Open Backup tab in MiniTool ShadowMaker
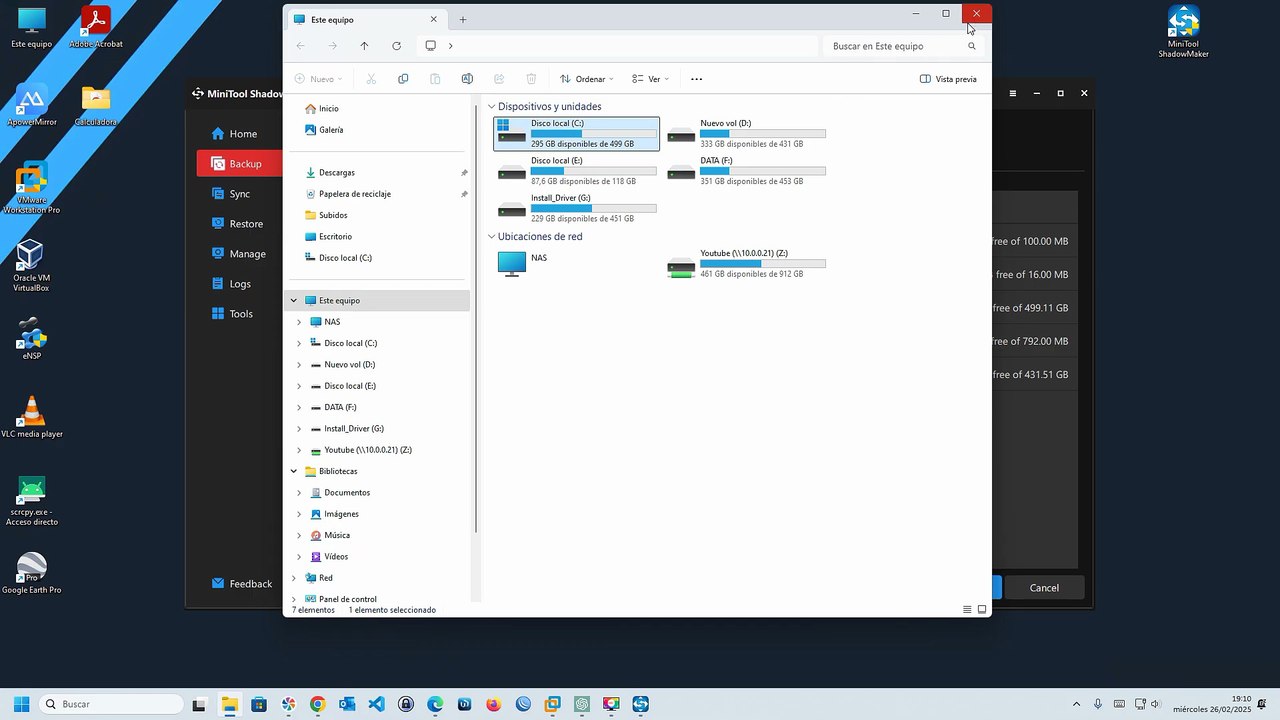 click(x=240, y=164)
